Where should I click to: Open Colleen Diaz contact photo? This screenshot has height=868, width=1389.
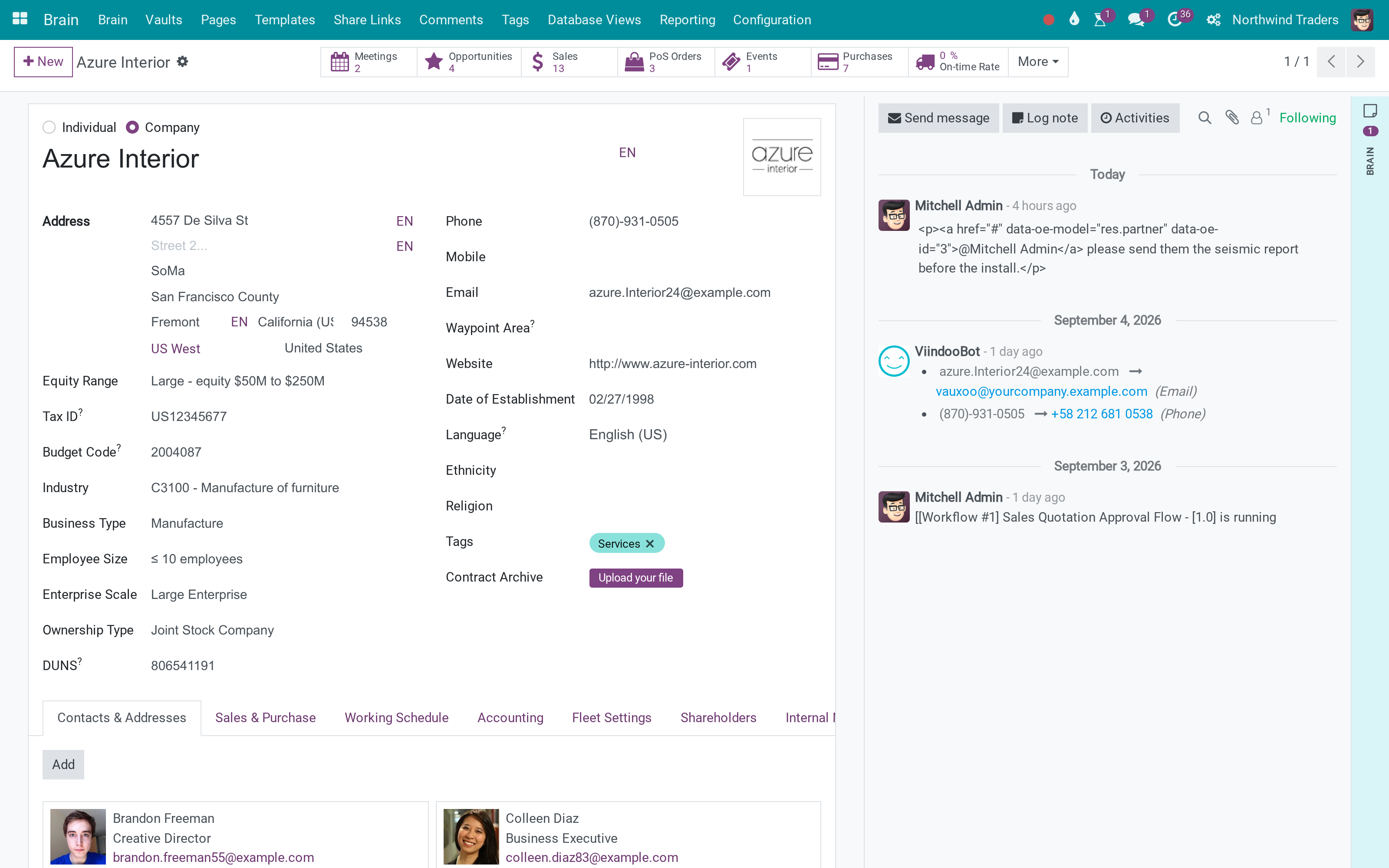tap(471, 836)
